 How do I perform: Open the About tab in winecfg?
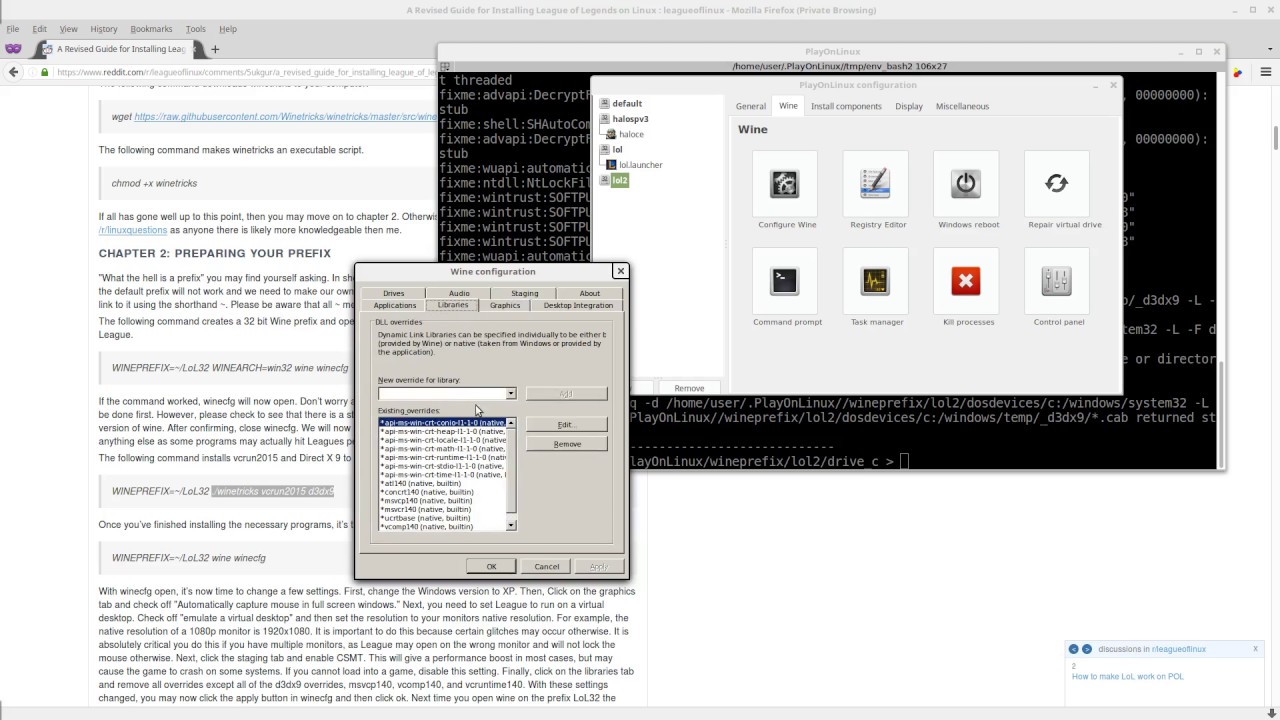[x=590, y=293]
